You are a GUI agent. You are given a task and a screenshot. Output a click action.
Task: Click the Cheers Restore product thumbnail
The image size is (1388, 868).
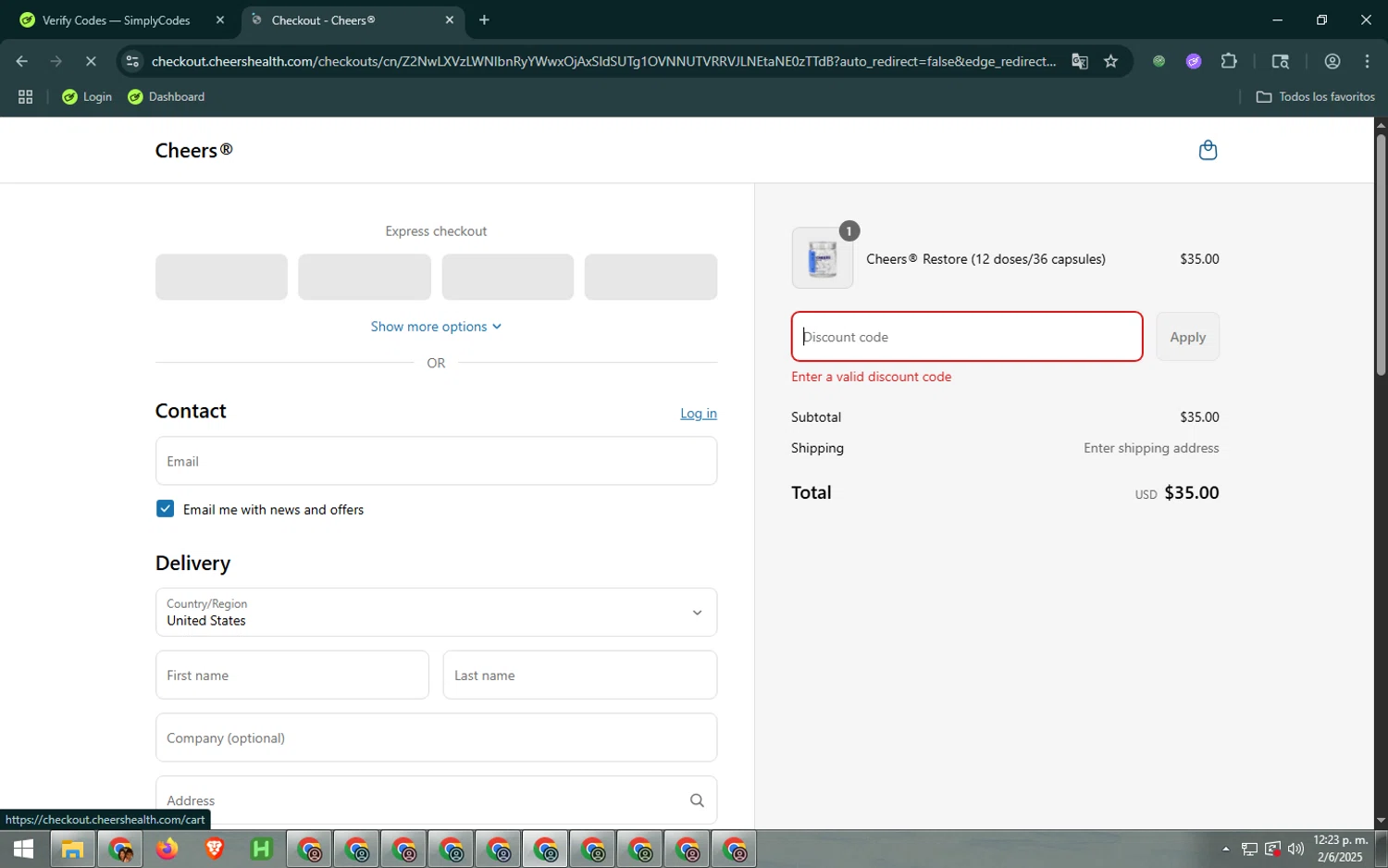coord(823,258)
